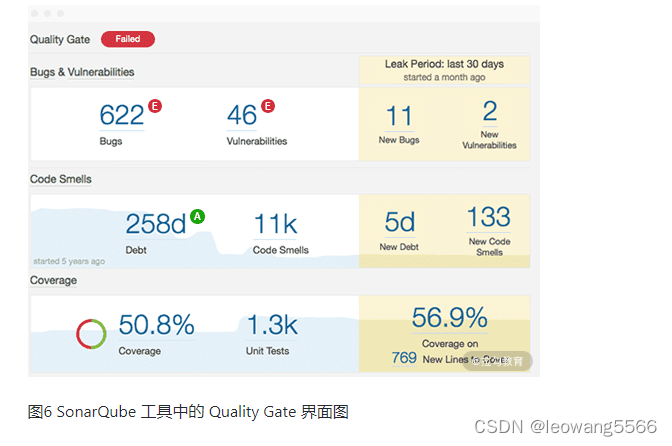
Task: Open the 50.8% Coverage value
Action: [x=156, y=324]
